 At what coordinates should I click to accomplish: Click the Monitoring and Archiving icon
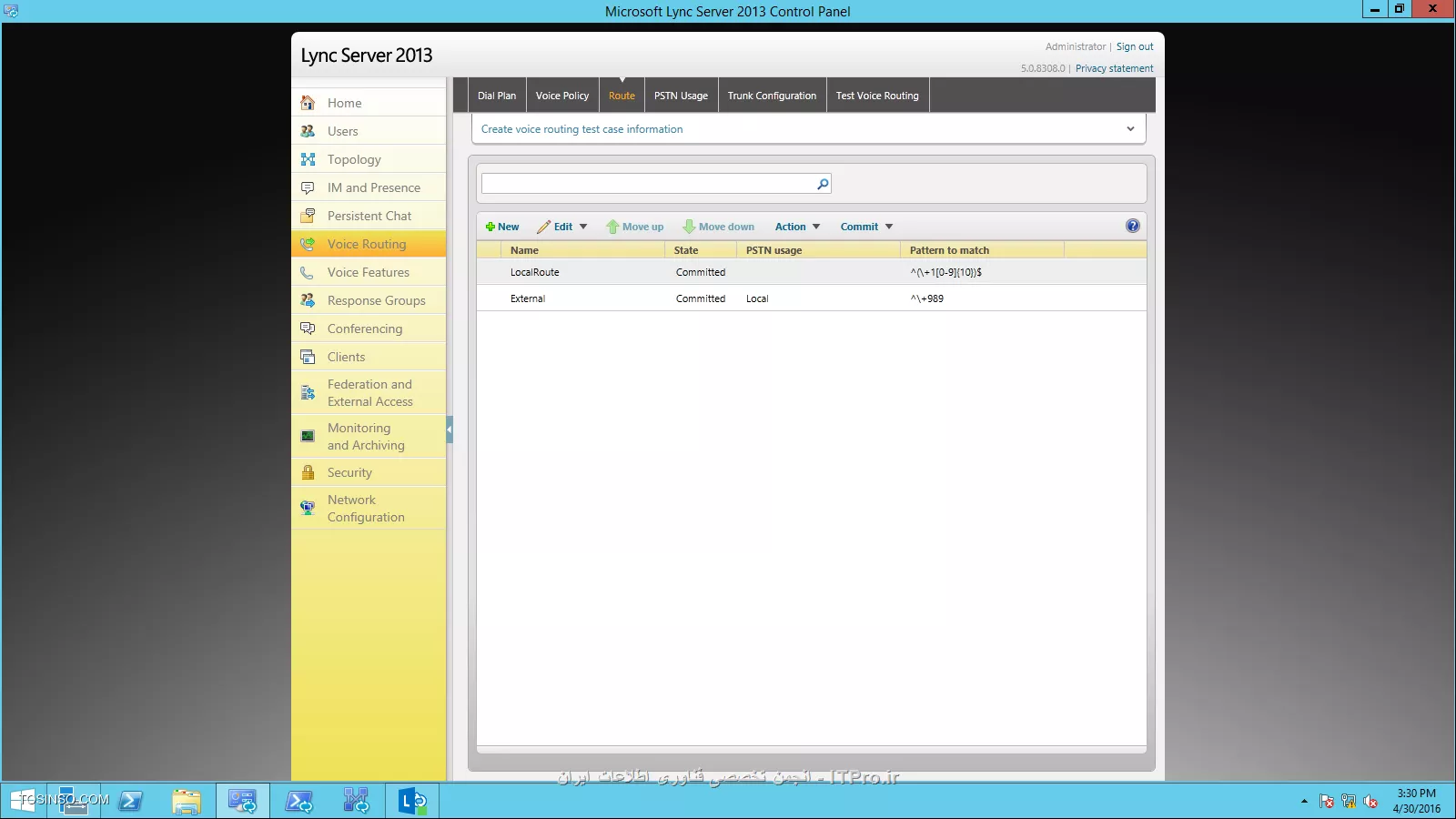[308, 436]
